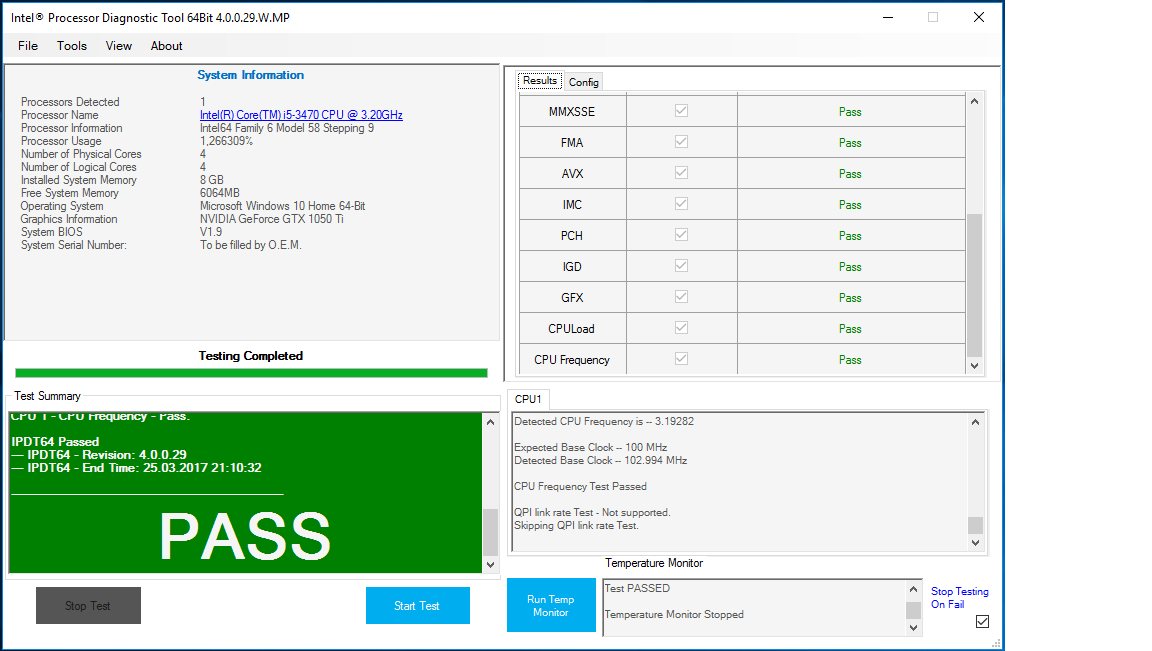
Task: Click 'IPDT64 Passed' in Test Summary
Action: (x=55, y=442)
